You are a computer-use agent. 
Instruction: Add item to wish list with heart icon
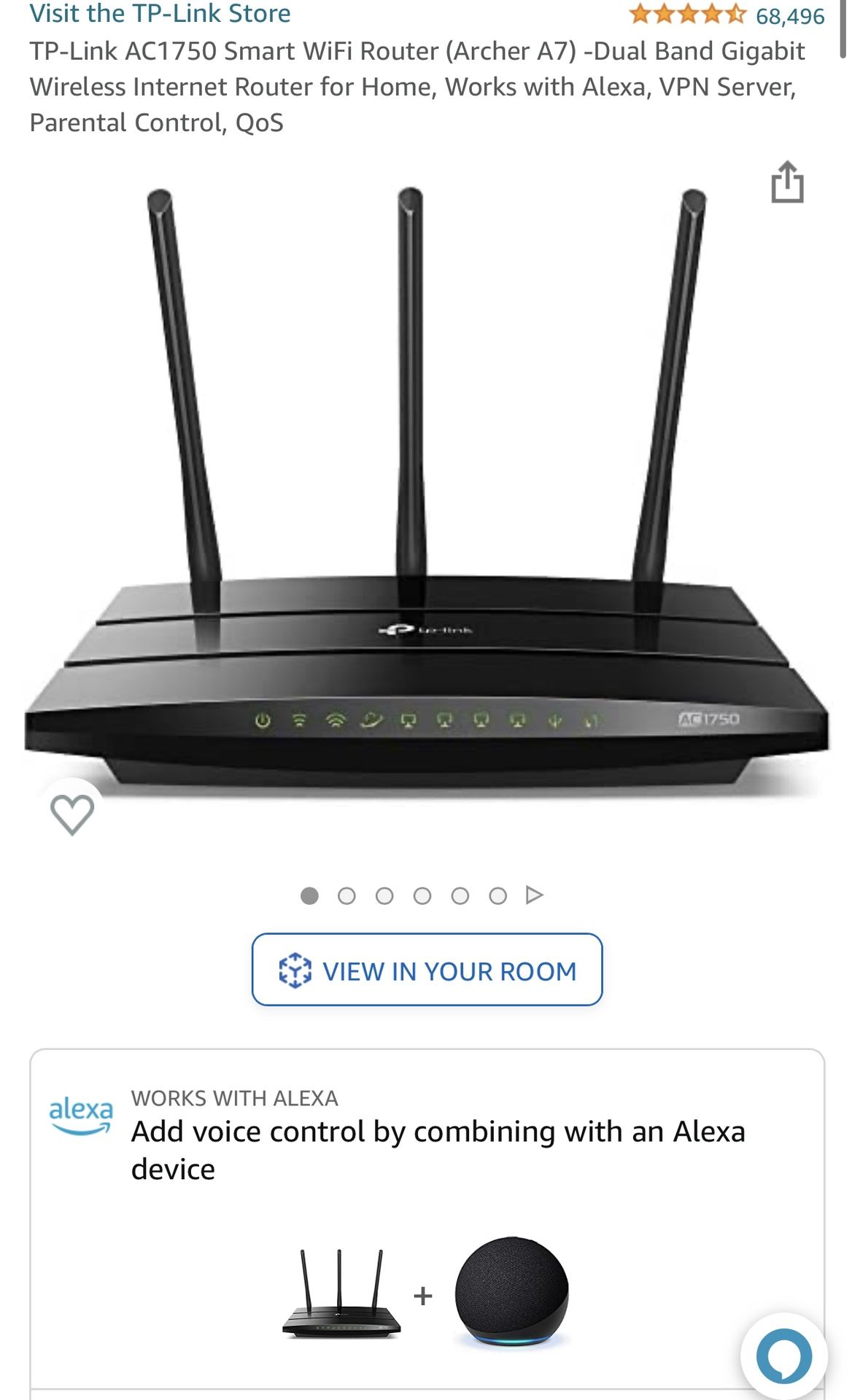click(x=71, y=814)
